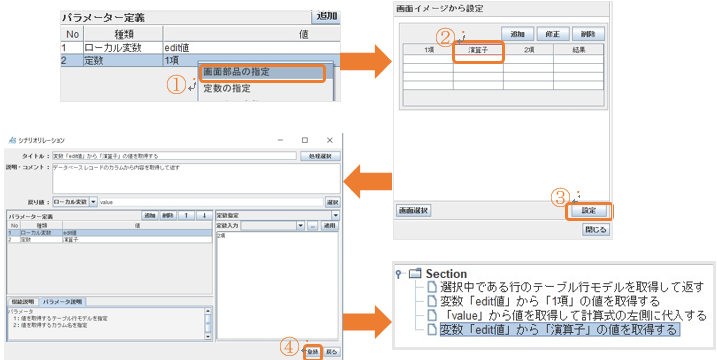Image resolution: width=717 pixels, height=360 pixels.
Task: Click the タイトル text field
Action: coord(174,156)
